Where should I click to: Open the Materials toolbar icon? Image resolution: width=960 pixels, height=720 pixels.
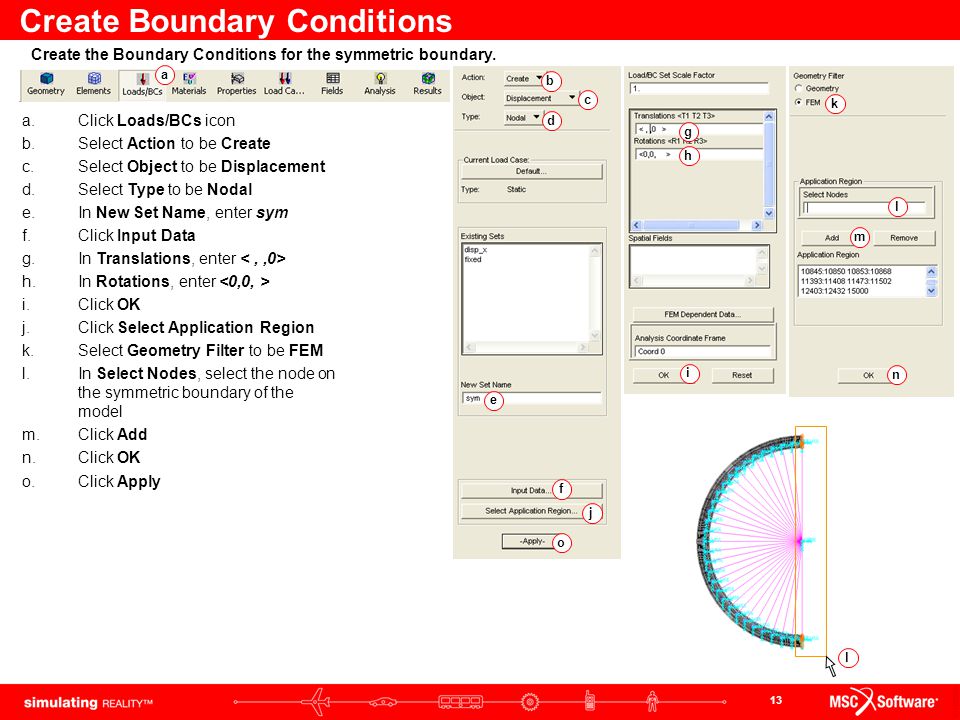point(189,84)
